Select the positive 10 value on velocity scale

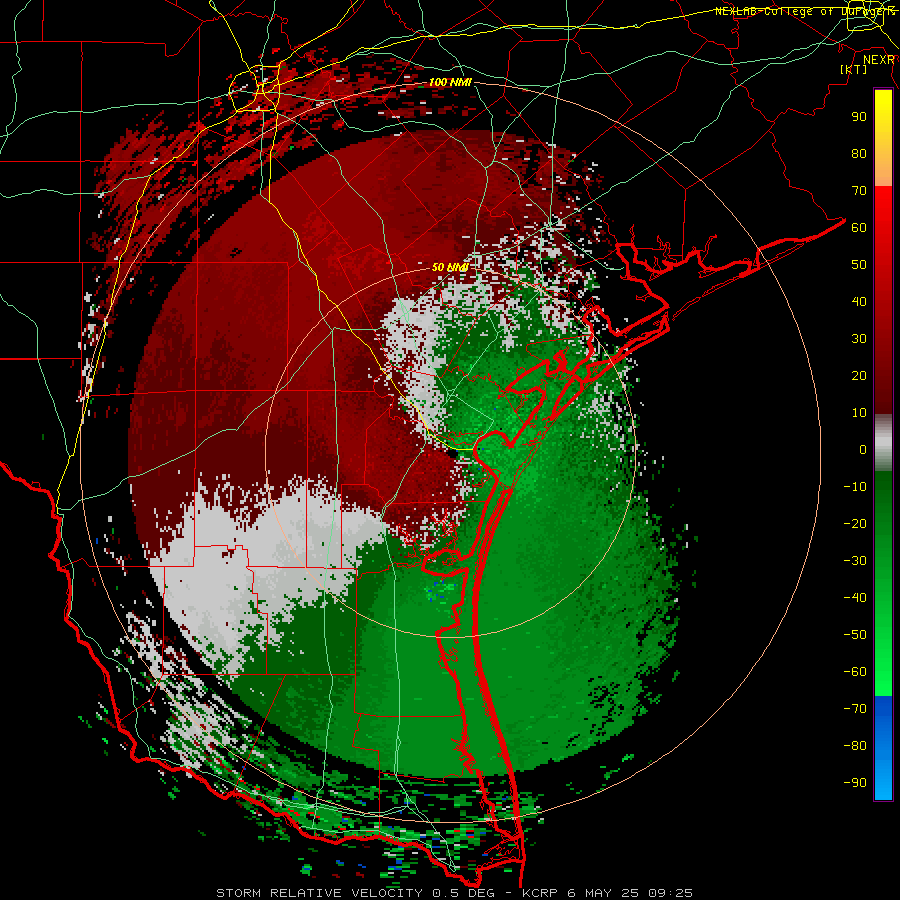click(x=859, y=413)
